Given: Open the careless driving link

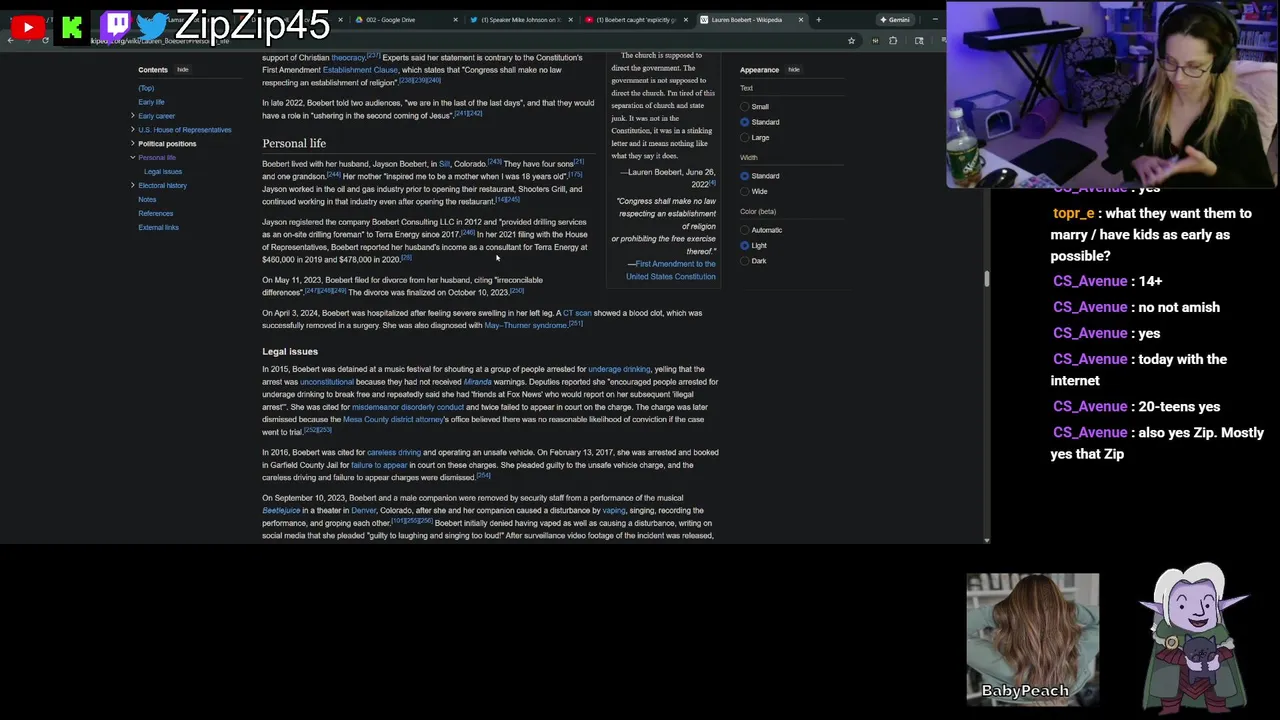Looking at the screenshot, I should click(x=394, y=453).
